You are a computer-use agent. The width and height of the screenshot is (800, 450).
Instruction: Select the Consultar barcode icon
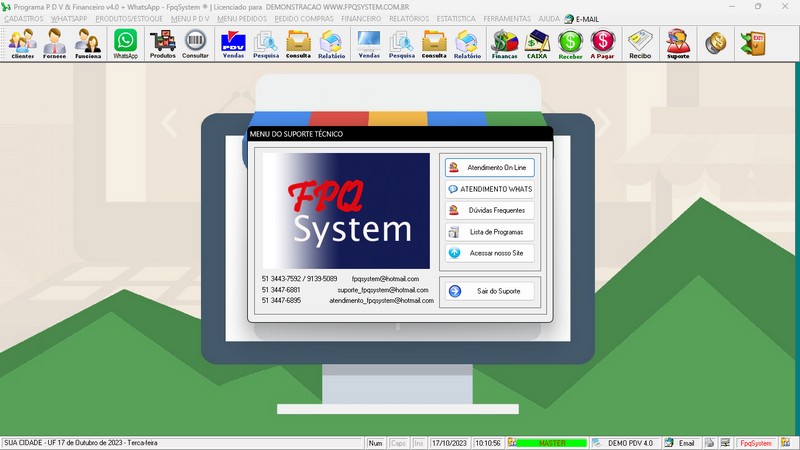click(195, 44)
